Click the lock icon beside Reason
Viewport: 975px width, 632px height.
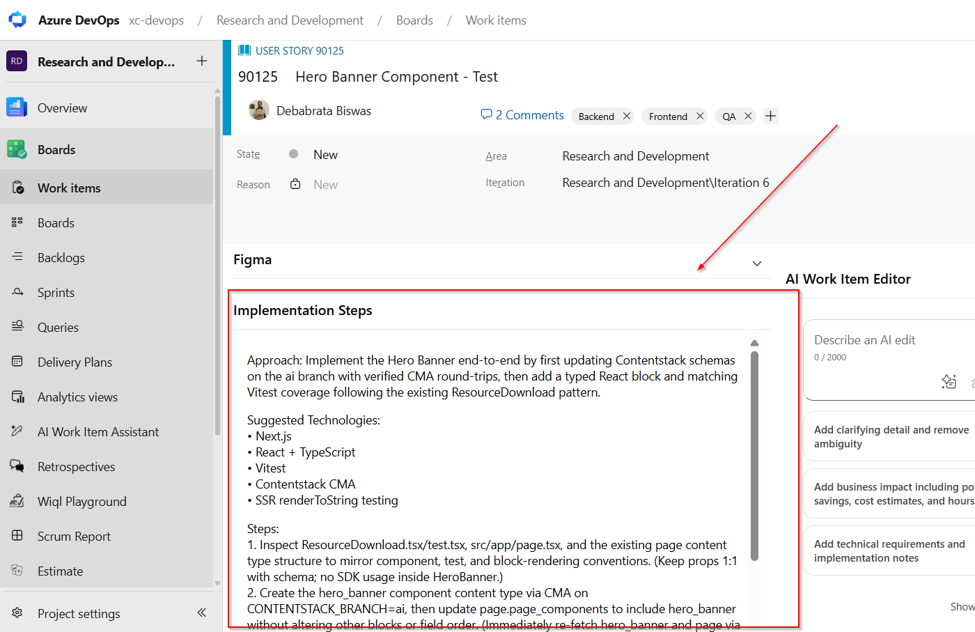pyautogui.click(x=295, y=184)
